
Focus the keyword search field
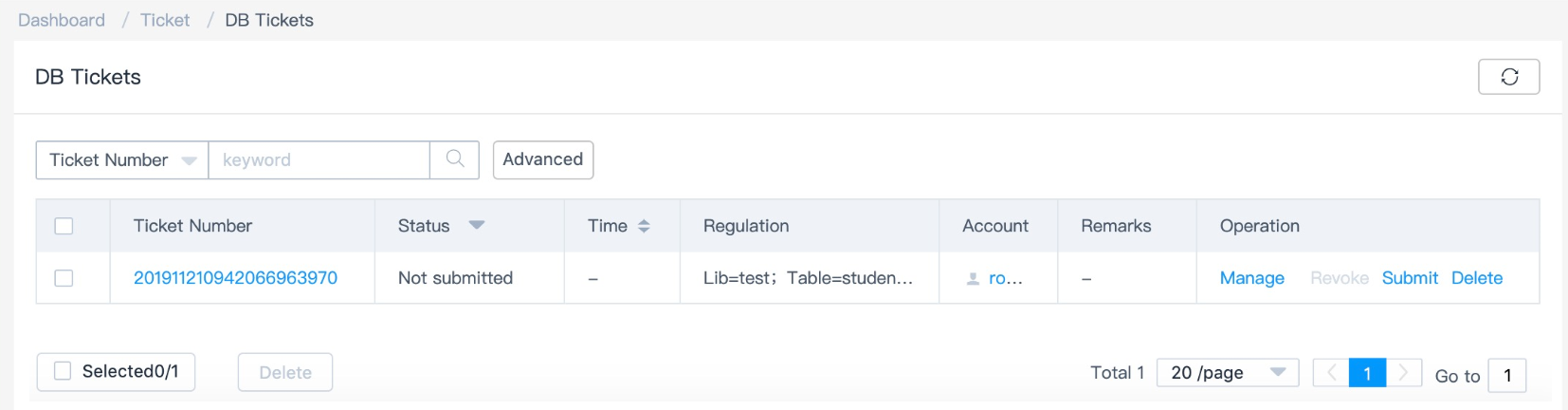pyautogui.click(x=319, y=159)
